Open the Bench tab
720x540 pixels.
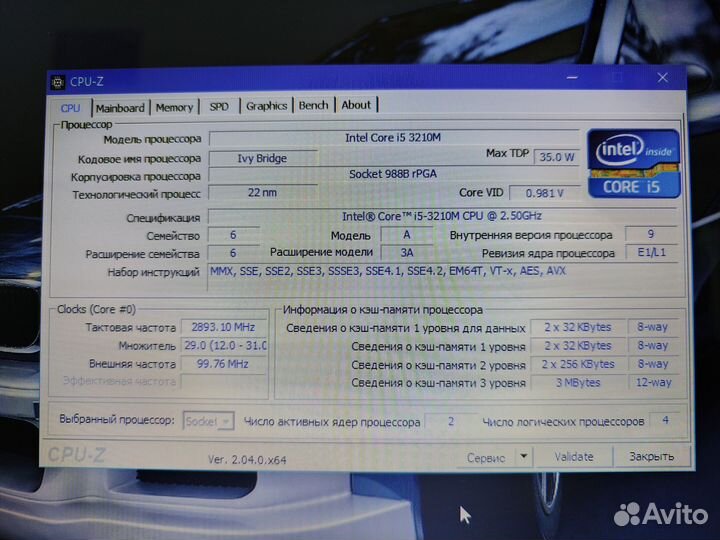click(314, 105)
